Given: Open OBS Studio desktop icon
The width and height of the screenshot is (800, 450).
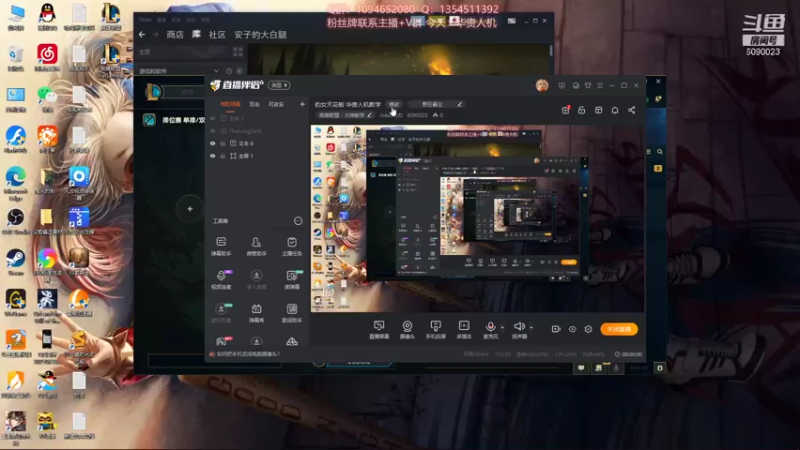Looking at the screenshot, I should coord(16,221).
